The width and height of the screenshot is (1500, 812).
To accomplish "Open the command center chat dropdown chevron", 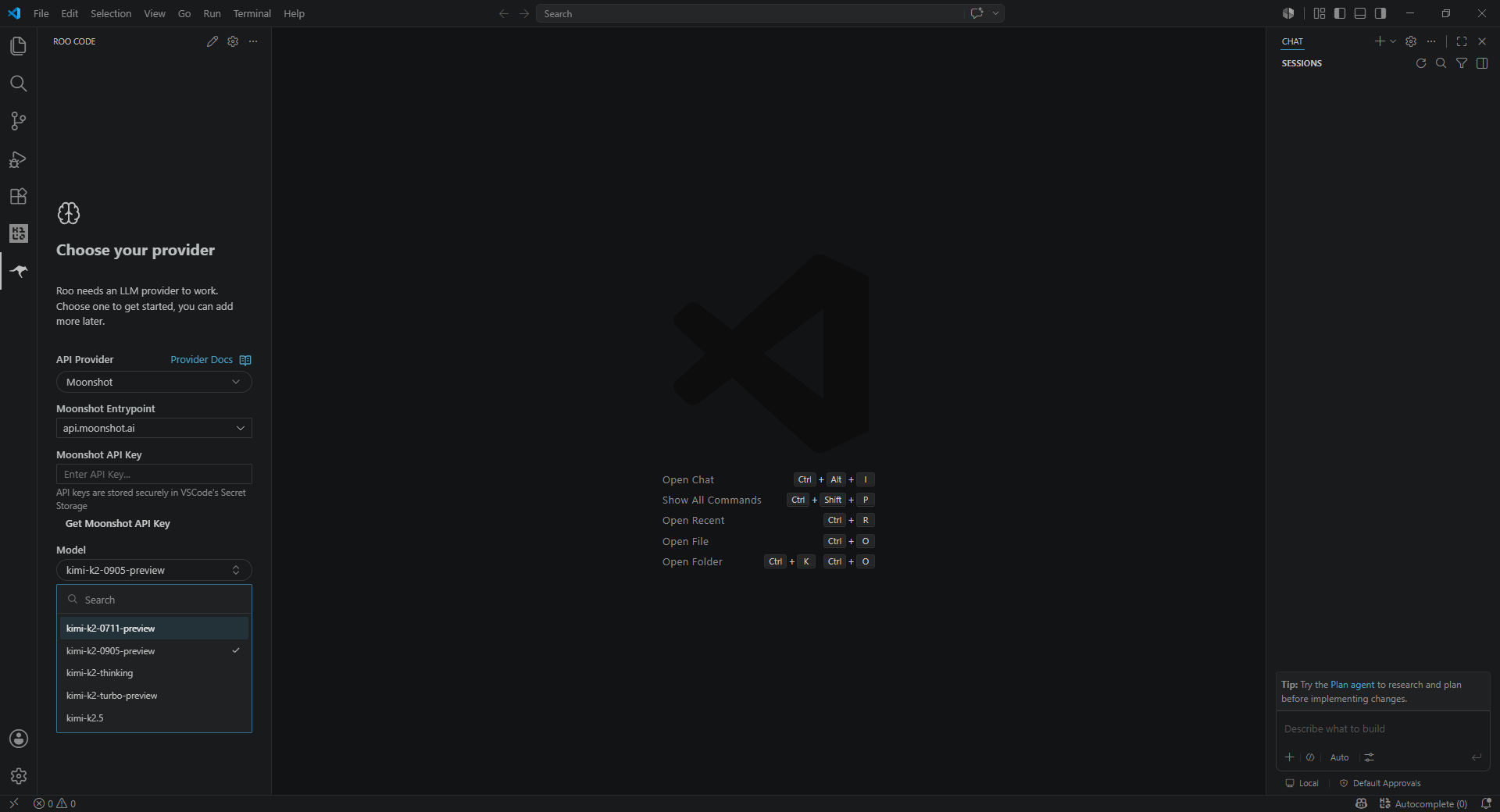I will 995,13.
